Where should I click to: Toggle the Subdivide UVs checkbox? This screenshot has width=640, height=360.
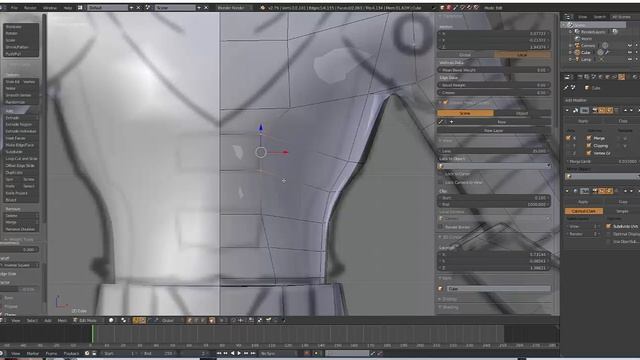(609, 226)
